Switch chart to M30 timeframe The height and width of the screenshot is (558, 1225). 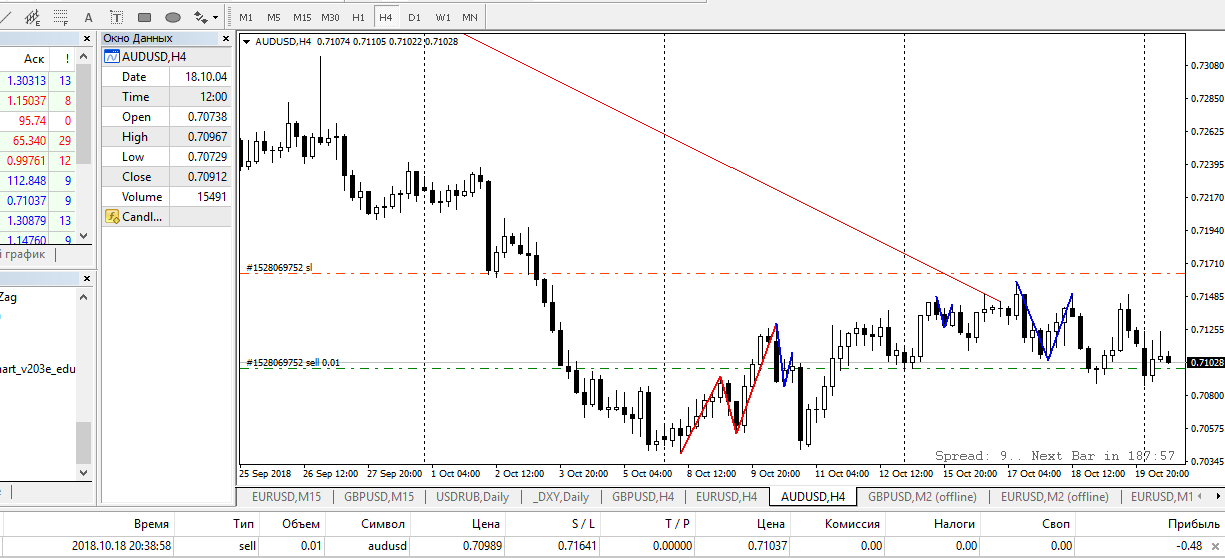331,17
